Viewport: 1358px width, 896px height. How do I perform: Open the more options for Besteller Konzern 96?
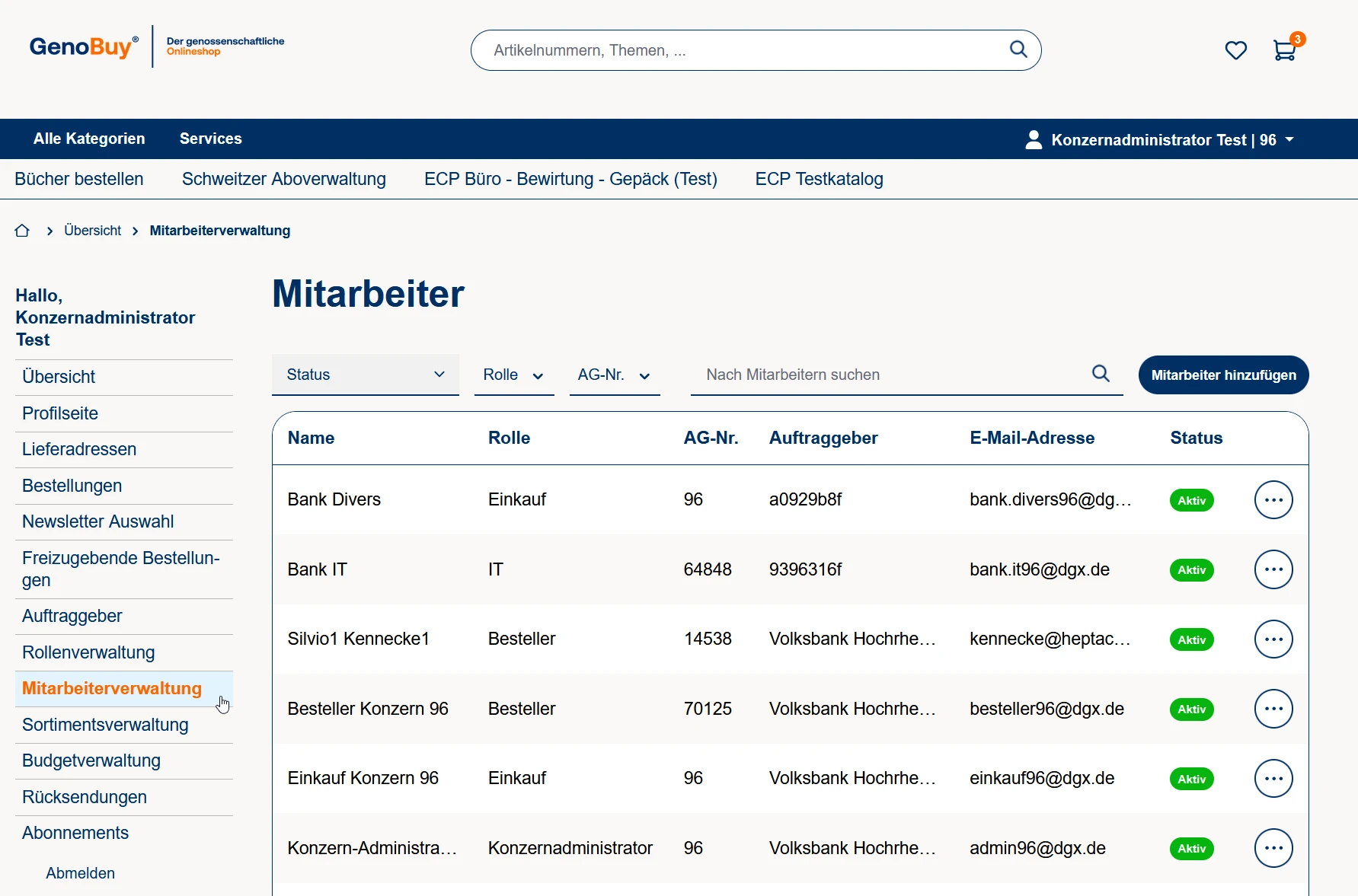pos(1273,709)
